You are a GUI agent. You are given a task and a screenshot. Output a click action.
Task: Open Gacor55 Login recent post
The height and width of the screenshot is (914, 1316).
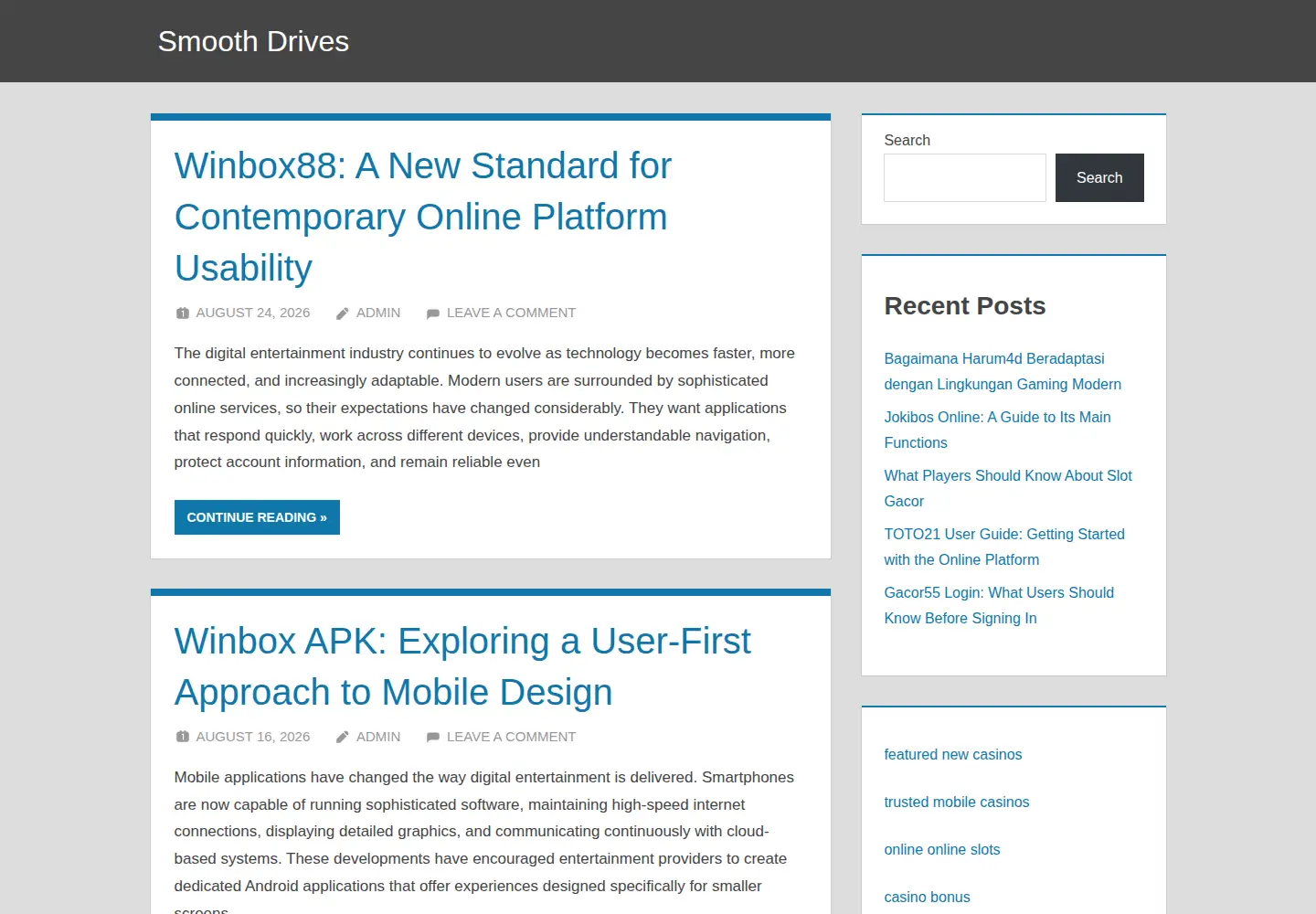(999, 605)
